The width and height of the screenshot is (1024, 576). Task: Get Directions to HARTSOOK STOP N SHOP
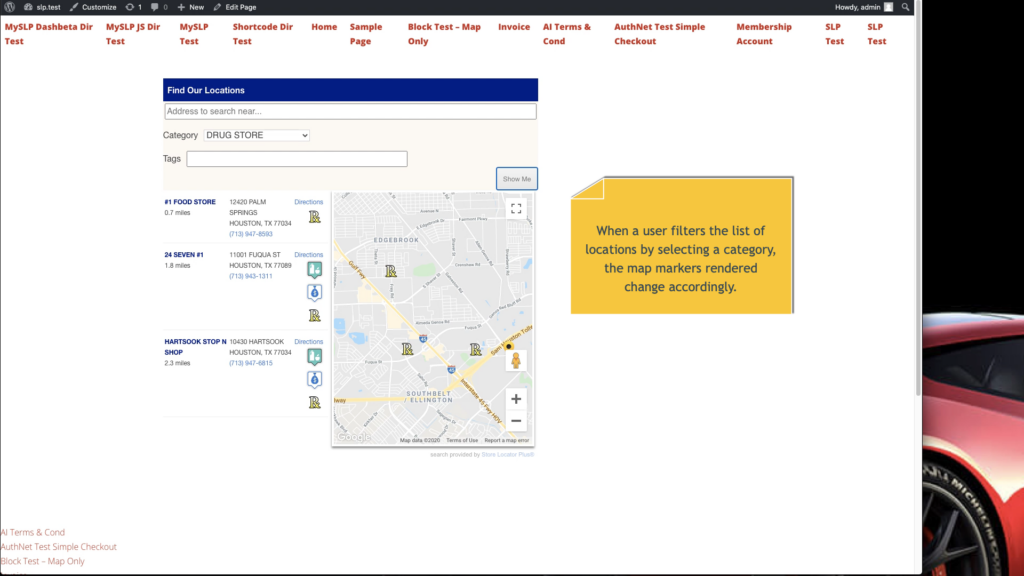pyautogui.click(x=308, y=342)
